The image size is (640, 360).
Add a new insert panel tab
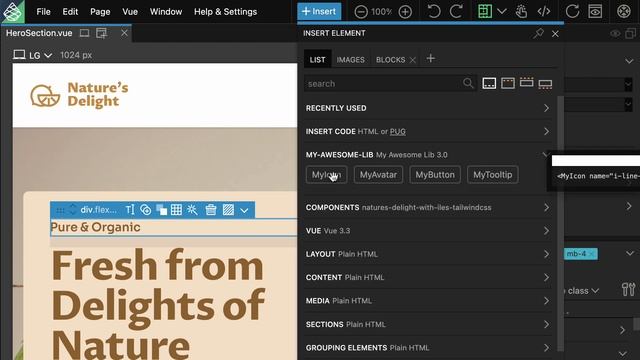point(431,59)
